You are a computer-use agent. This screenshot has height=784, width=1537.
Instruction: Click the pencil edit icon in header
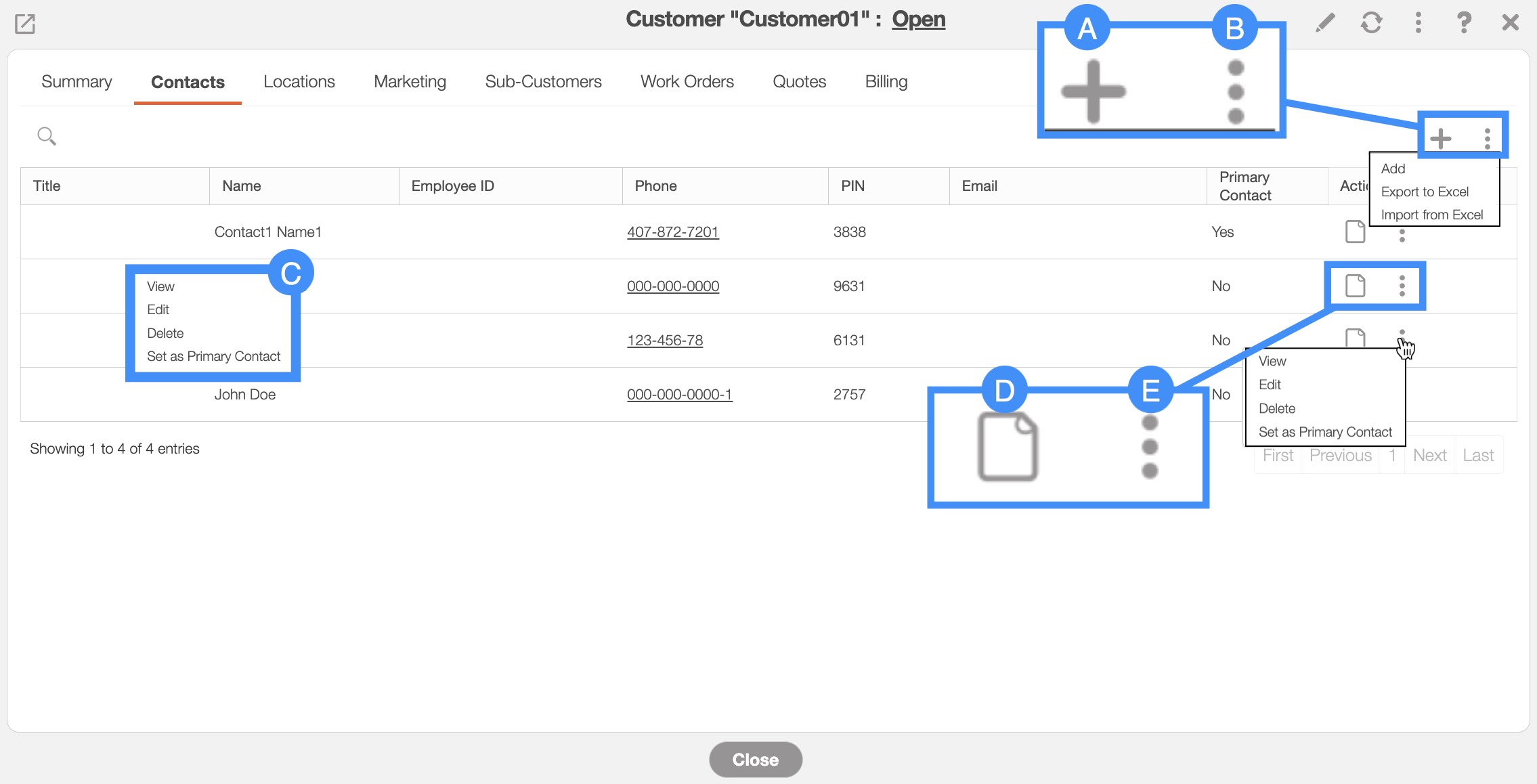[x=1325, y=23]
